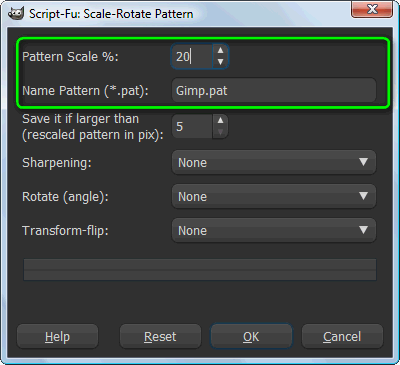The image size is (400, 365).
Task: Click the 'Save it if larger than' number field
Action: pyautogui.click(x=192, y=126)
